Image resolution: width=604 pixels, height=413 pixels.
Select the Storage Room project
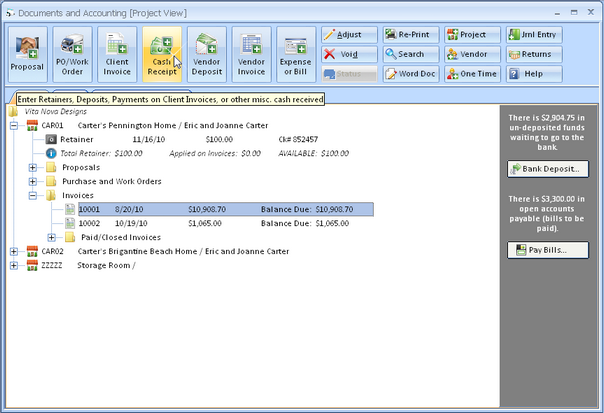click(106, 265)
